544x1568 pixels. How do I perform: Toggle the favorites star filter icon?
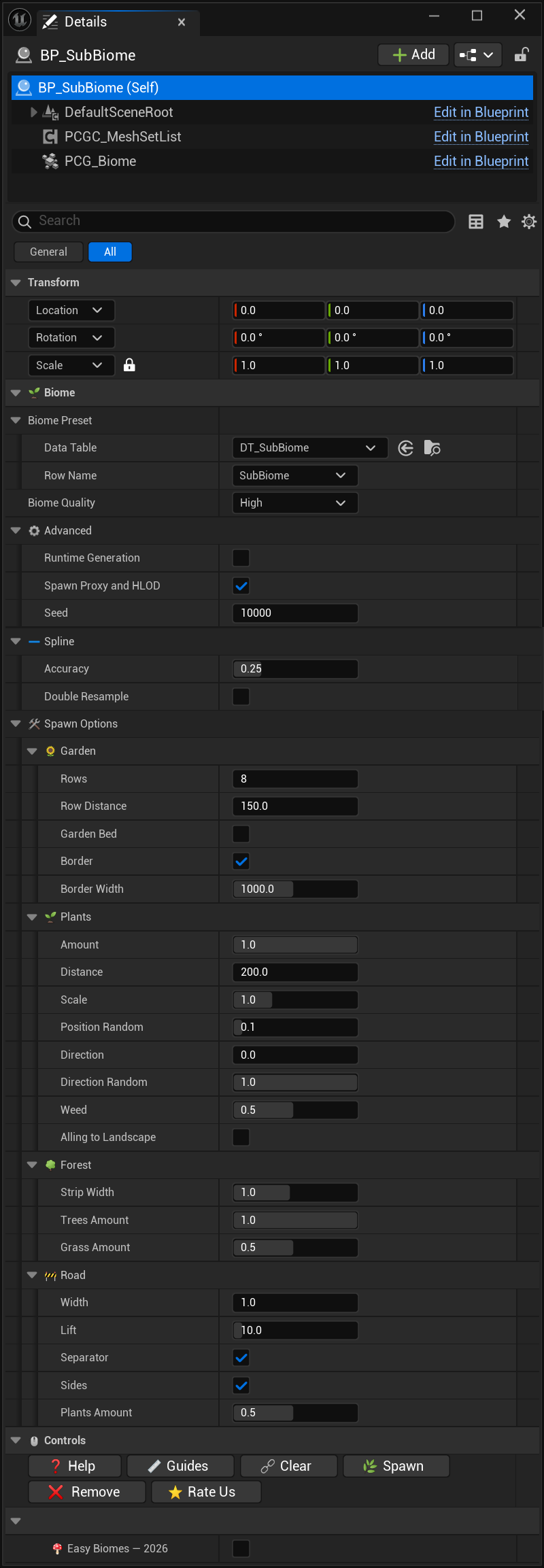point(504,221)
